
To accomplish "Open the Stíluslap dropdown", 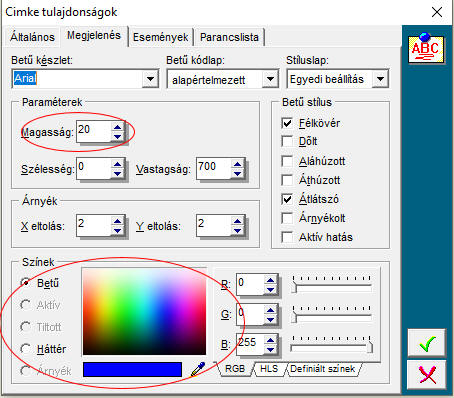I will click(380, 79).
